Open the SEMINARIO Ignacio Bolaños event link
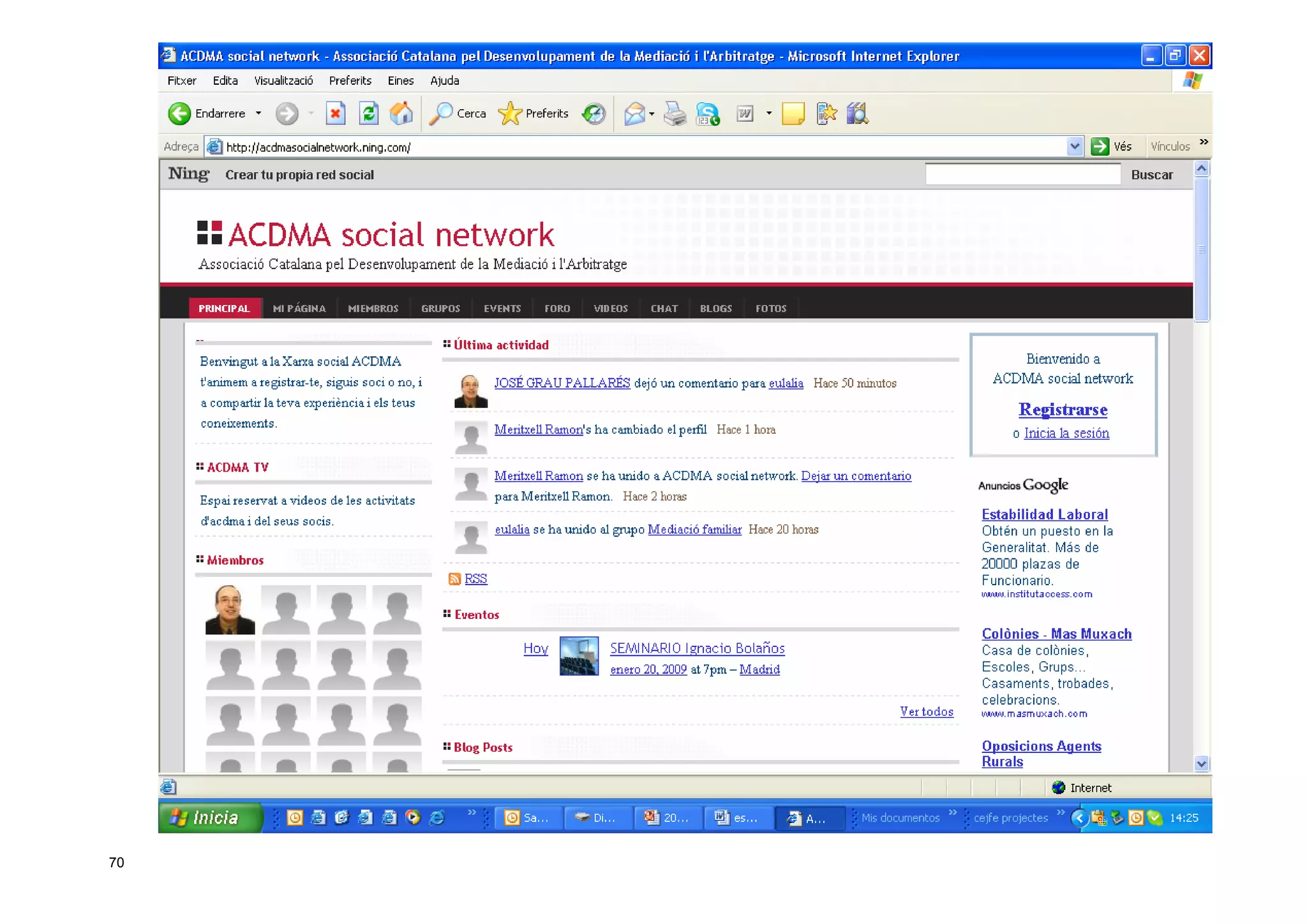The width and height of the screenshot is (1307, 924). pyautogui.click(x=697, y=648)
